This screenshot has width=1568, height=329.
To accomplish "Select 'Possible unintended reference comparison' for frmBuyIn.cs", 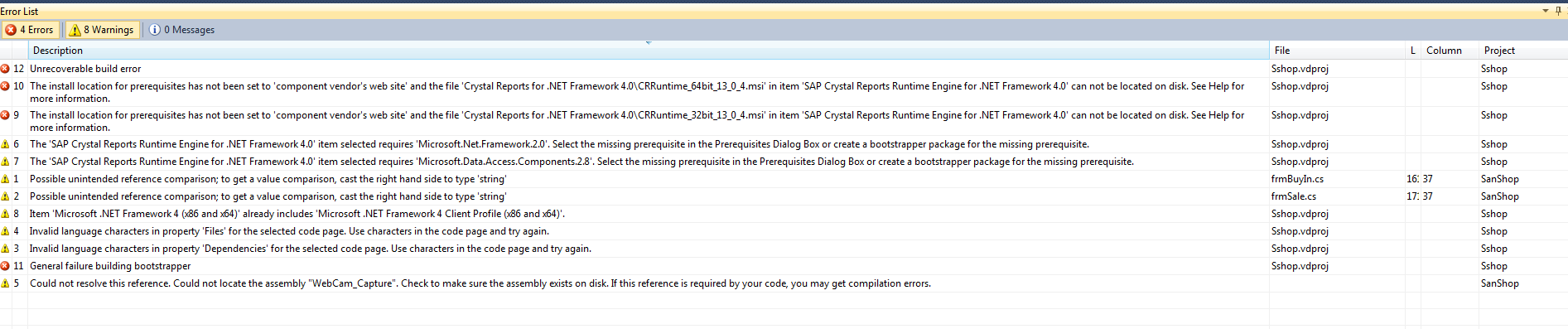I will [x=268, y=179].
